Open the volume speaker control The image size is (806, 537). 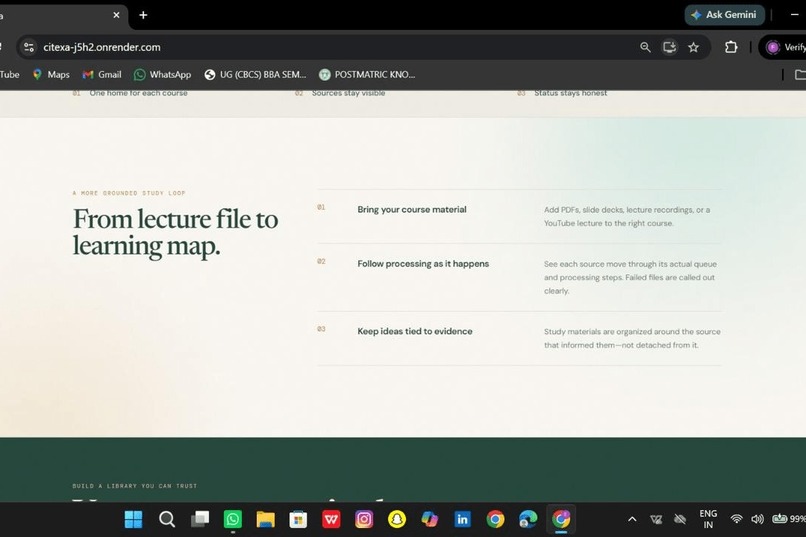[757, 520]
